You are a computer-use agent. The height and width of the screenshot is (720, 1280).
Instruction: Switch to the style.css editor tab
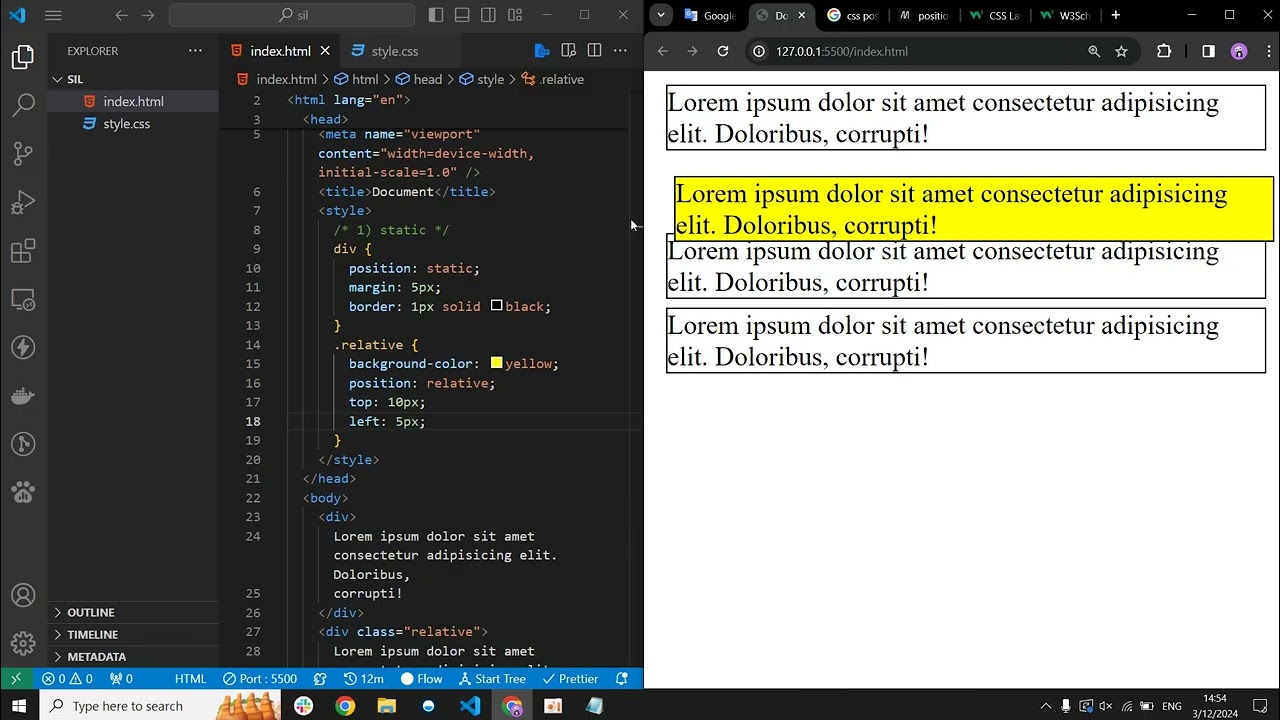tap(395, 51)
